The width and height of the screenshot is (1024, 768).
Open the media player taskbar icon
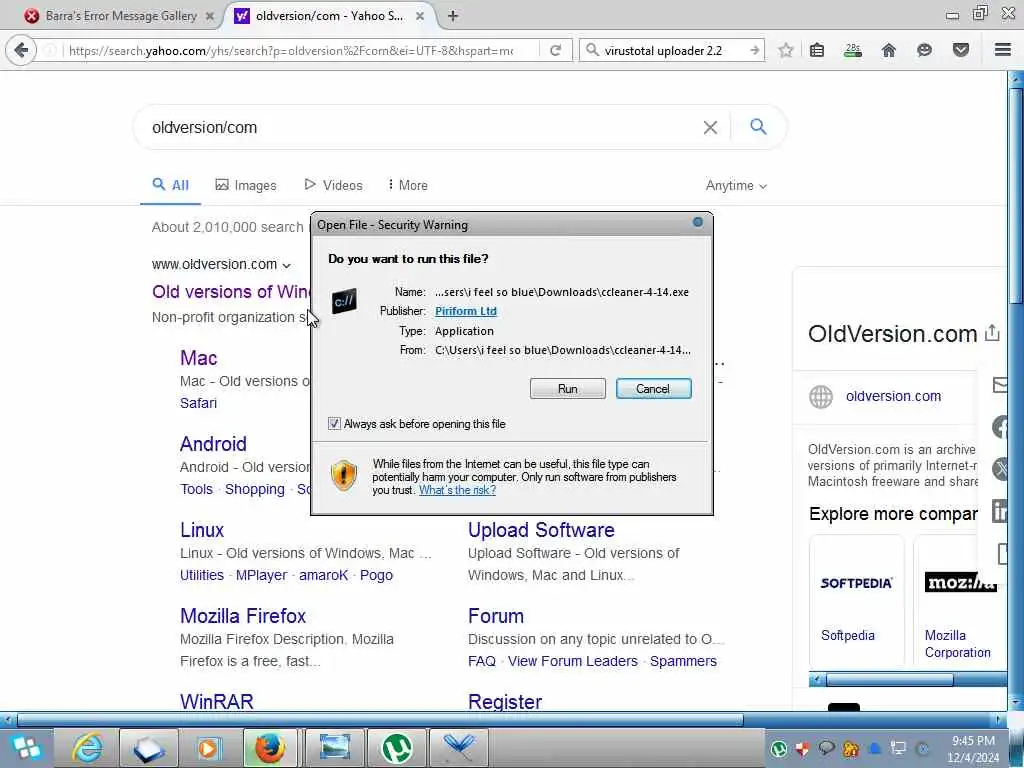210,748
